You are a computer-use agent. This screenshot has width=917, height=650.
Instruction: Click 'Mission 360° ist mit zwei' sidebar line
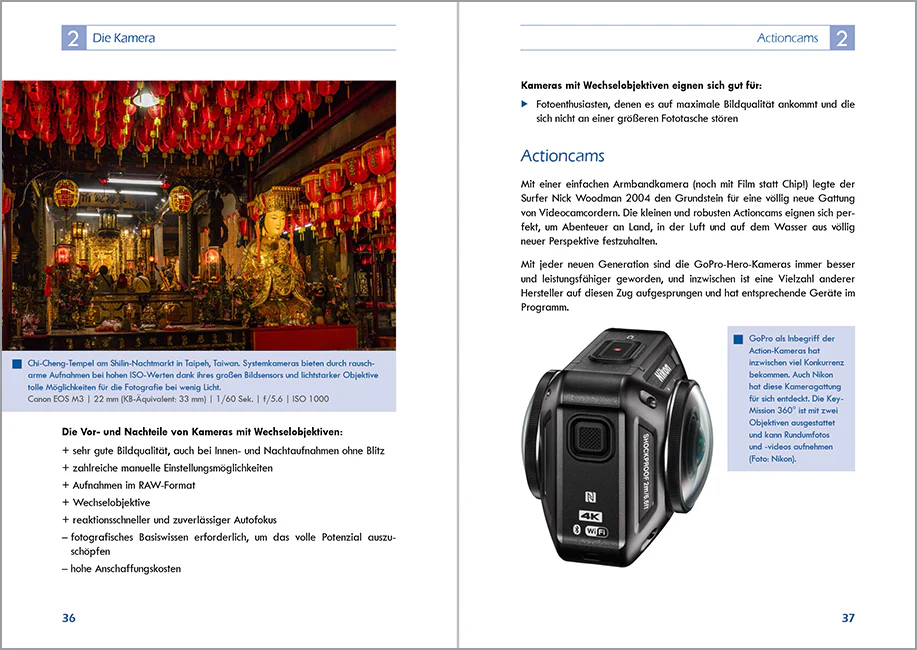(794, 411)
